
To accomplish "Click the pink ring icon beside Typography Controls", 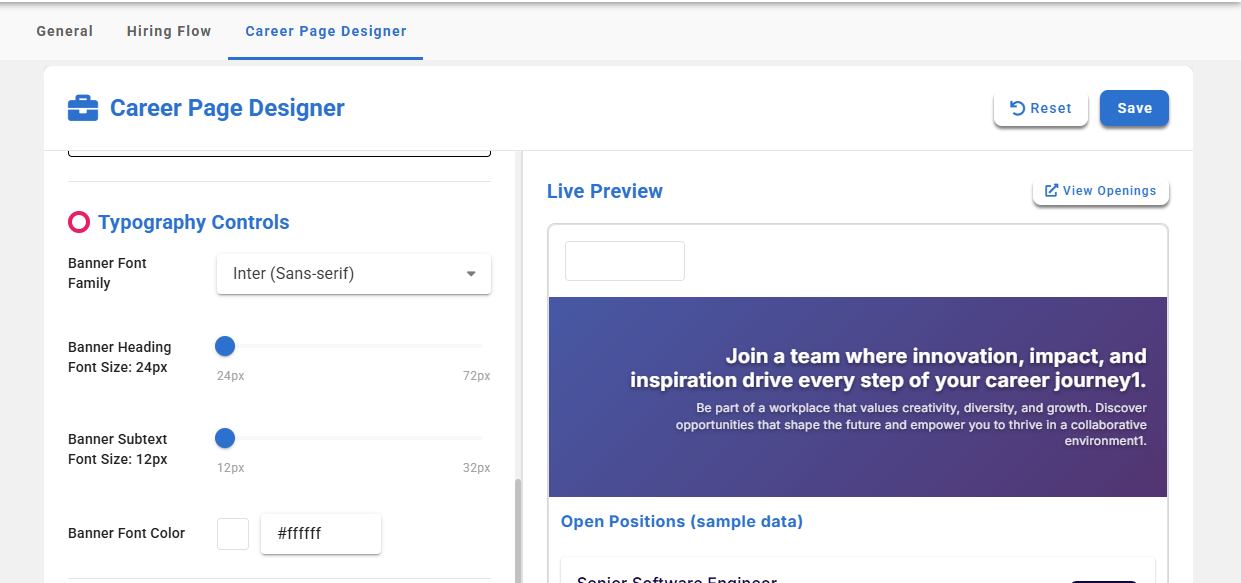I will coord(79,222).
